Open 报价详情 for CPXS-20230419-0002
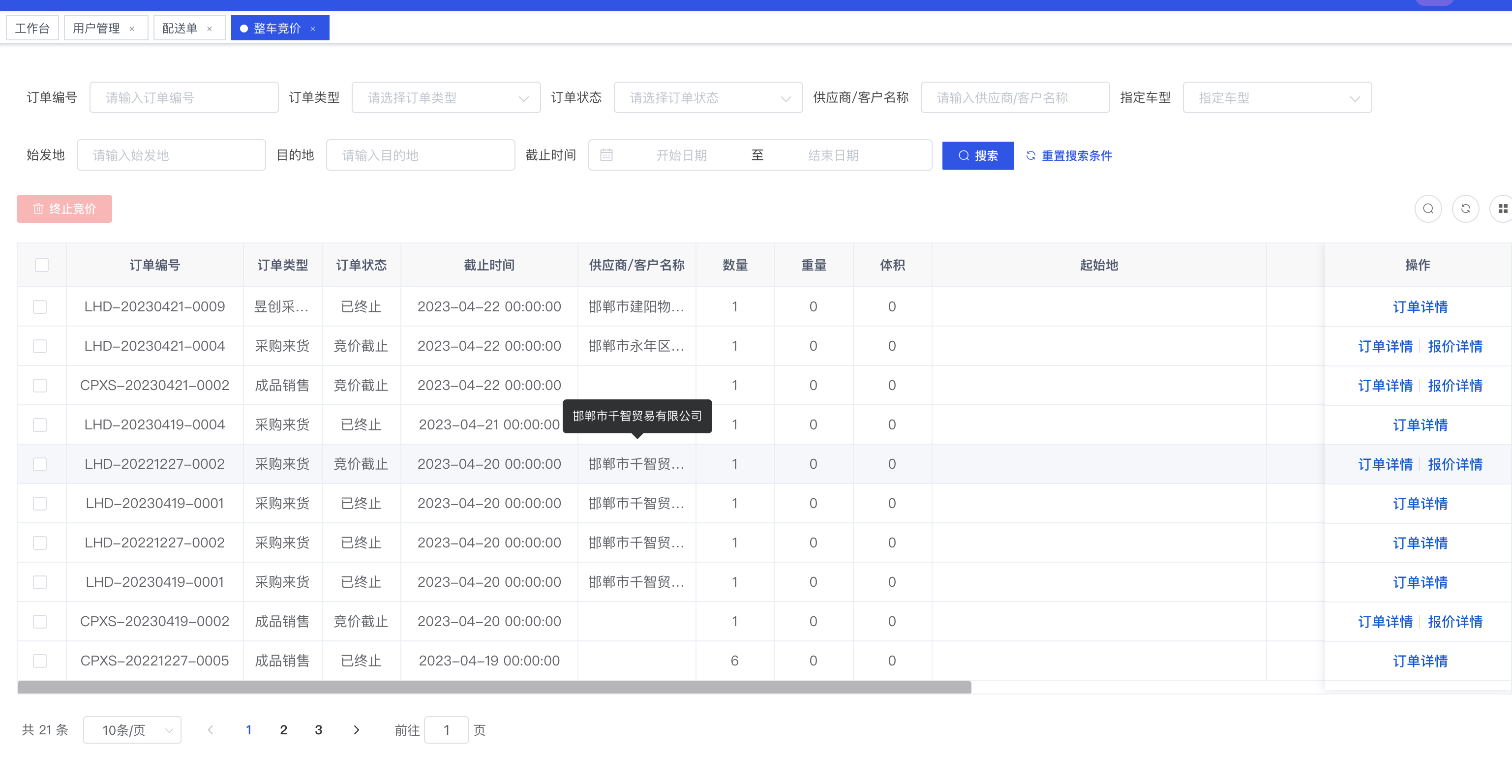 1455,622
